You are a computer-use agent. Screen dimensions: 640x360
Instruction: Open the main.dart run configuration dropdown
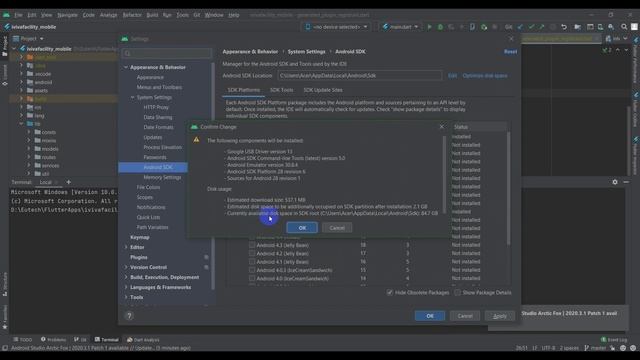point(400,27)
